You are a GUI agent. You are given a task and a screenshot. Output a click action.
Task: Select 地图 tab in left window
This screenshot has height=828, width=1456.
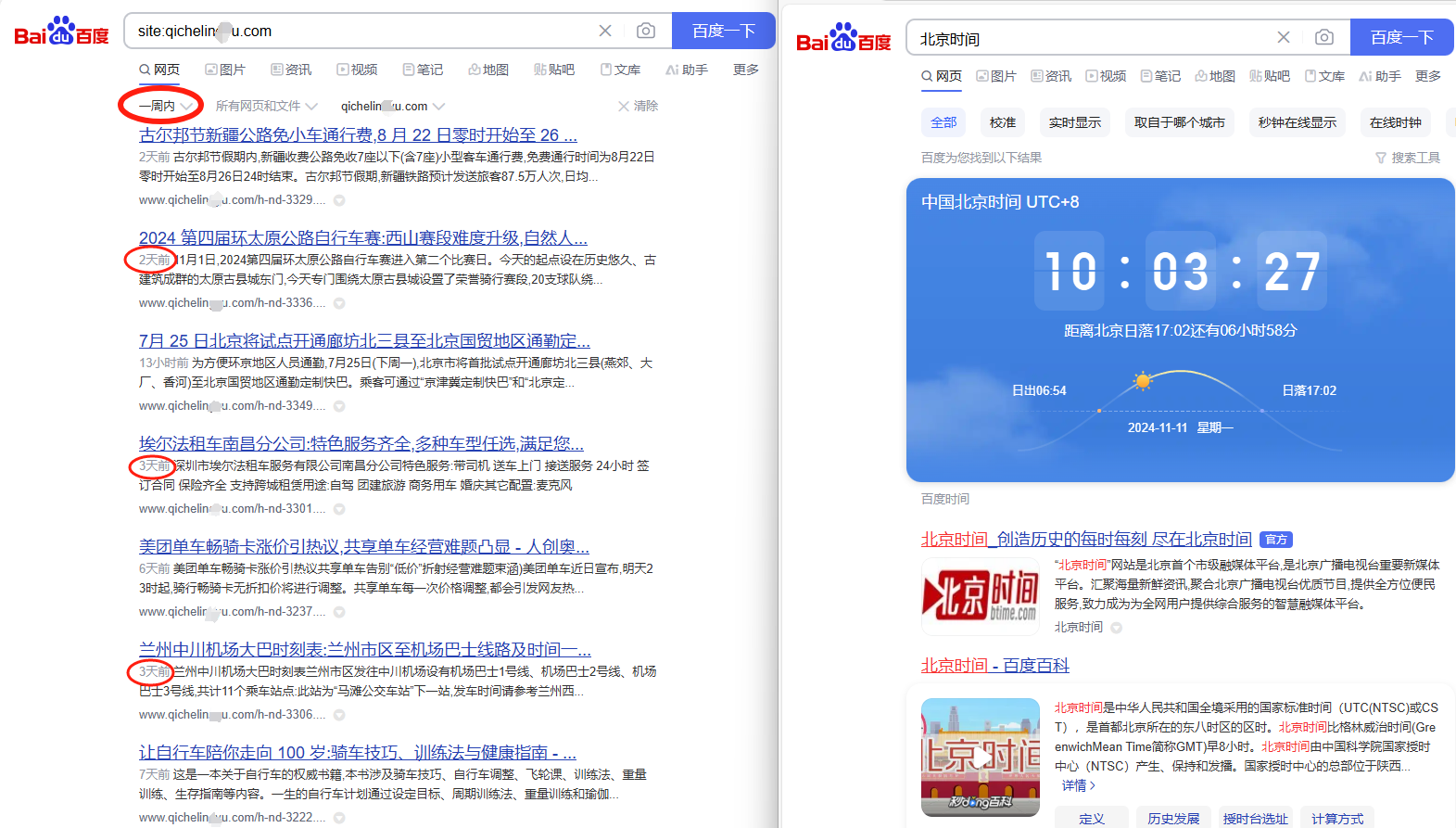click(488, 70)
